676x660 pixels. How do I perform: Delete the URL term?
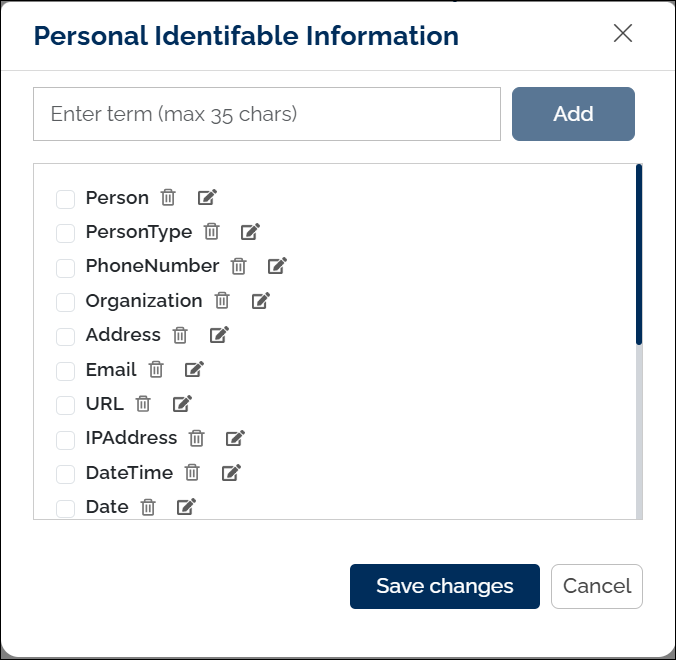(x=143, y=404)
